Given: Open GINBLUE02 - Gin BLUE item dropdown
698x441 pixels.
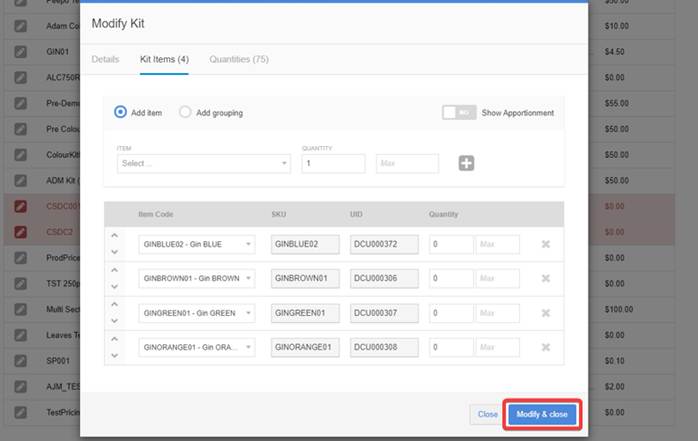Looking at the screenshot, I should pos(197,244).
